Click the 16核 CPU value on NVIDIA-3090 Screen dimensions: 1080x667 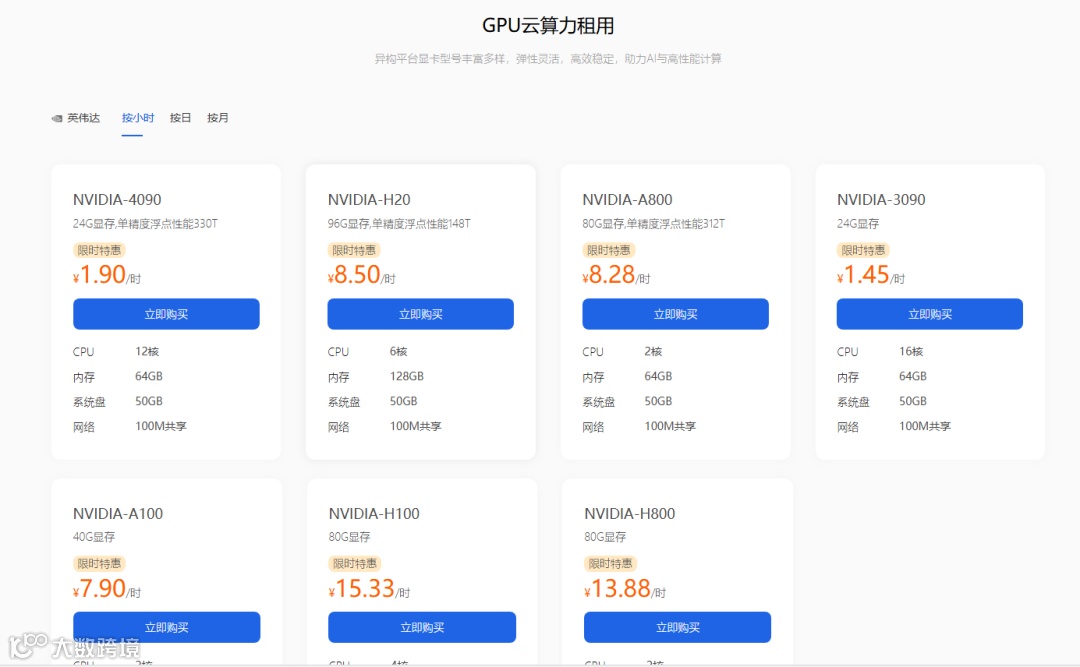click(x=911, y=351)
